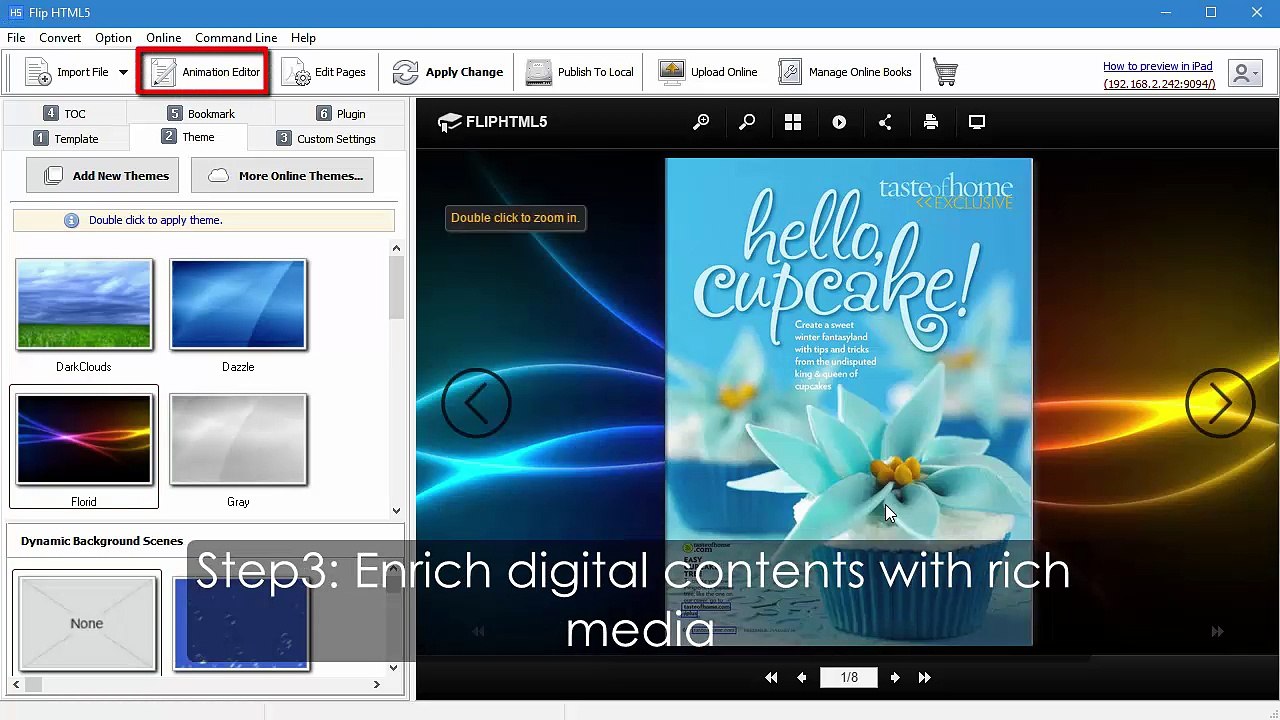Screen dimensions: 1280x720
Task: Open the Option menu
Action: (113, 37)
